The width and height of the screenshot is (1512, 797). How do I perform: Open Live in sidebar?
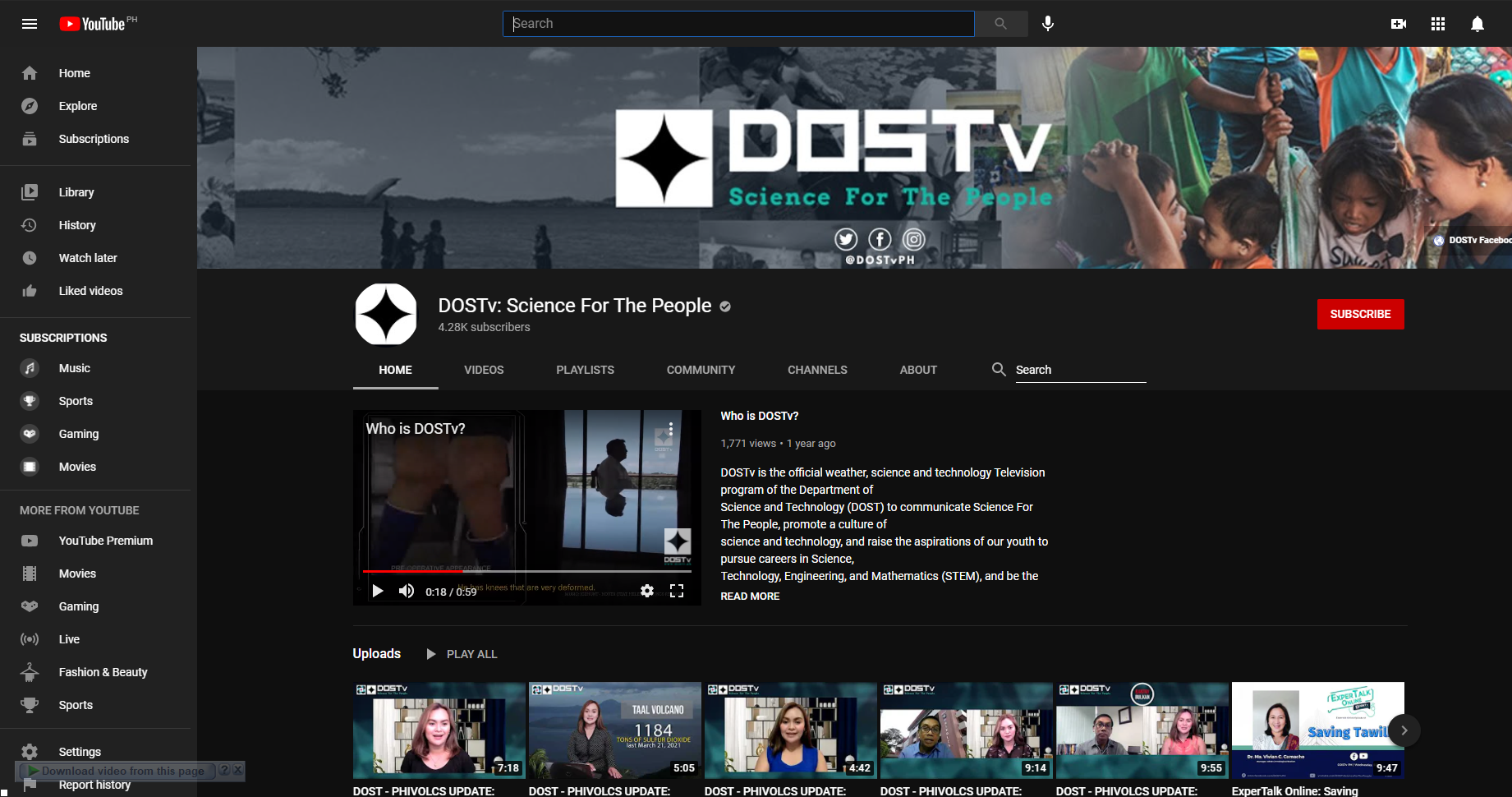[x=99, y=639]
